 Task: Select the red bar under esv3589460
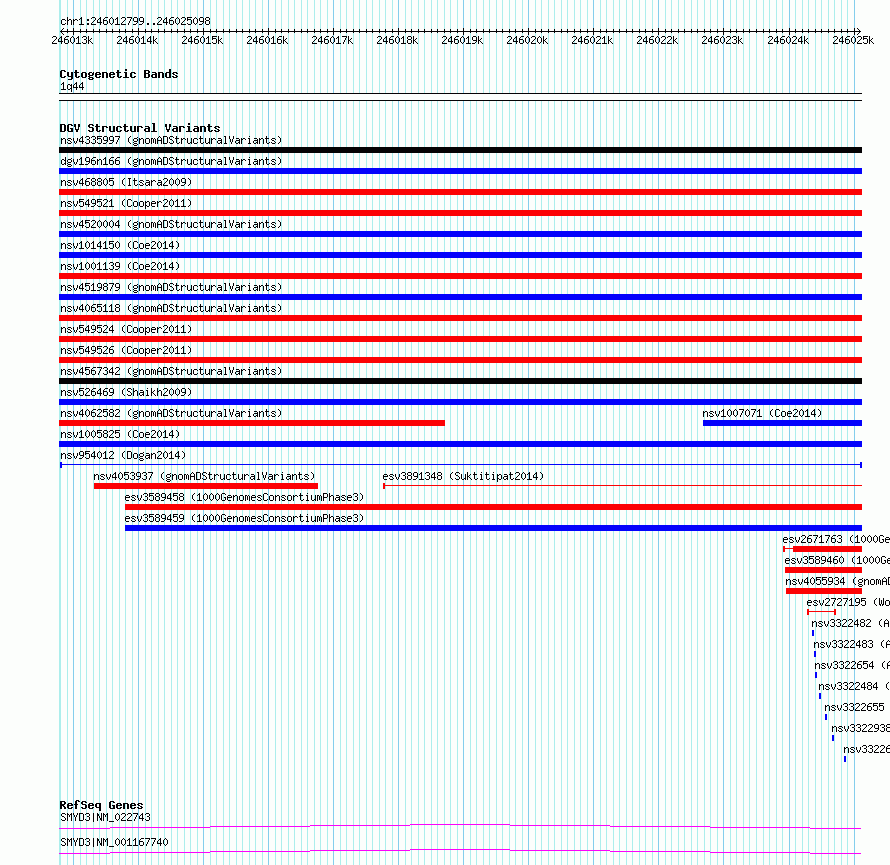coord(824,570)
